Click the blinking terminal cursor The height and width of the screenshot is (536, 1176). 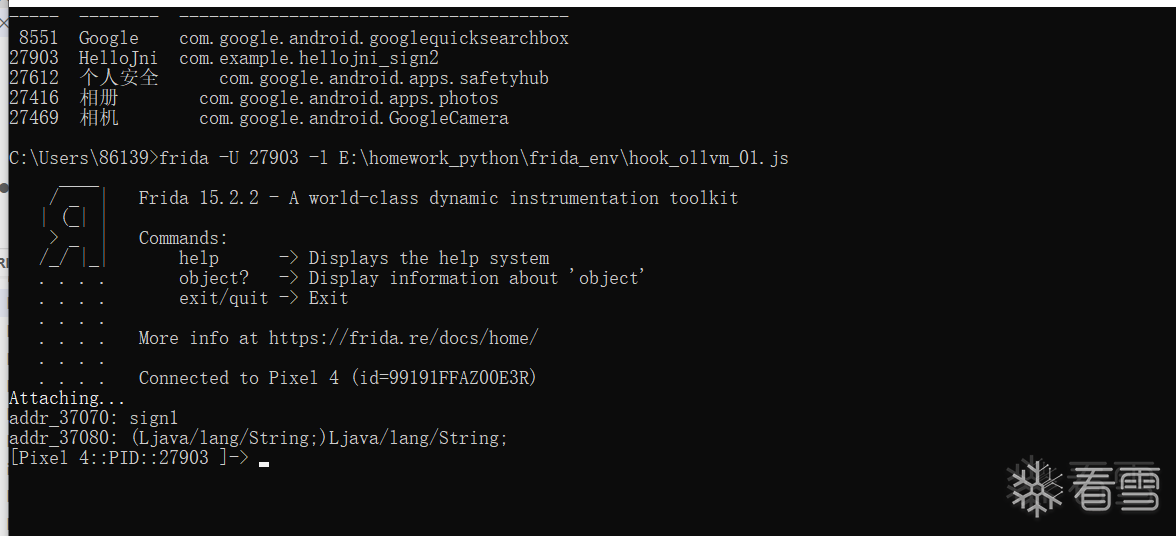point(264,464)
